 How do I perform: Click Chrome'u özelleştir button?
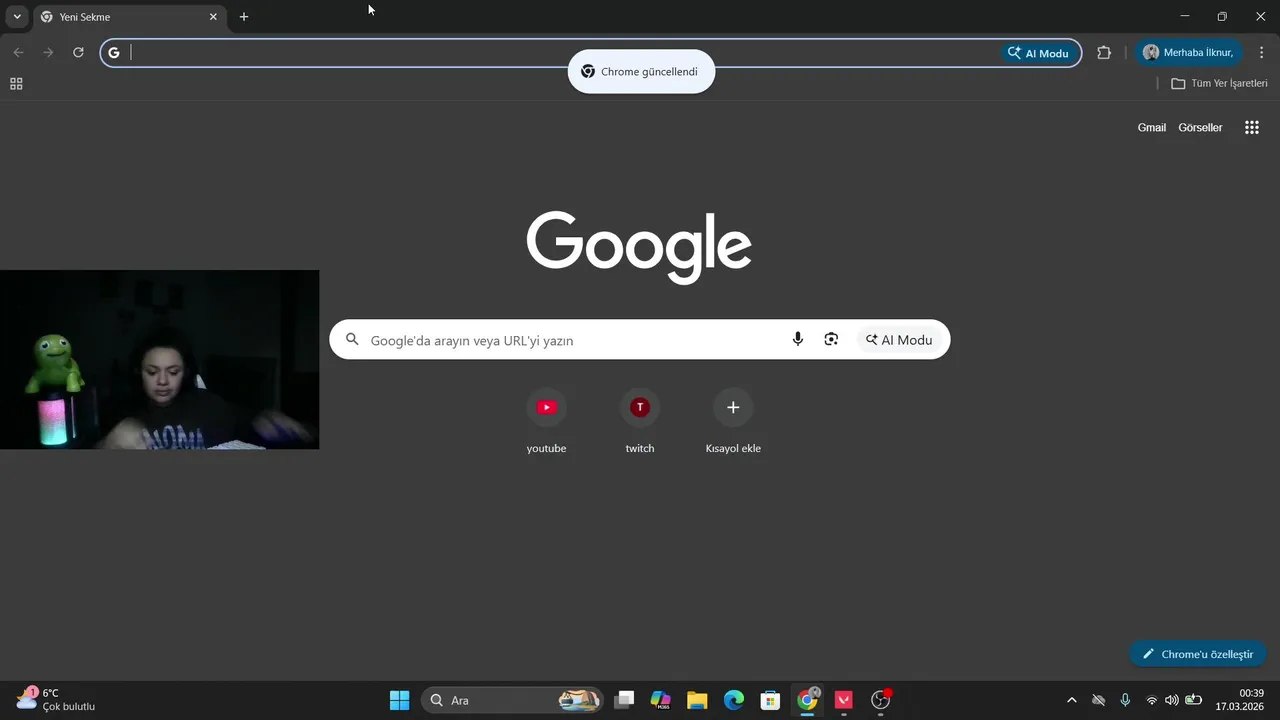tap(1198, 654)
